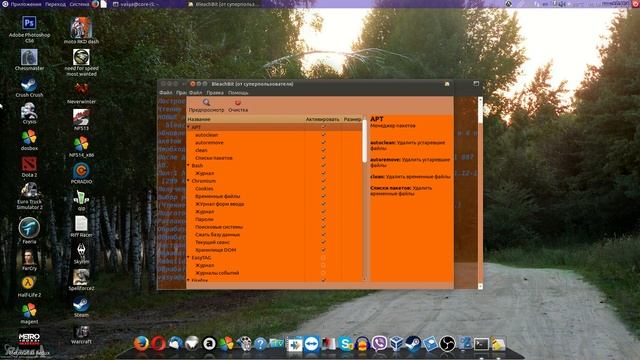Image resolution: width=640 pixels, height=360 pixels.
Task: Toggle the APT clean checkbox
Action: coord(323,150)
